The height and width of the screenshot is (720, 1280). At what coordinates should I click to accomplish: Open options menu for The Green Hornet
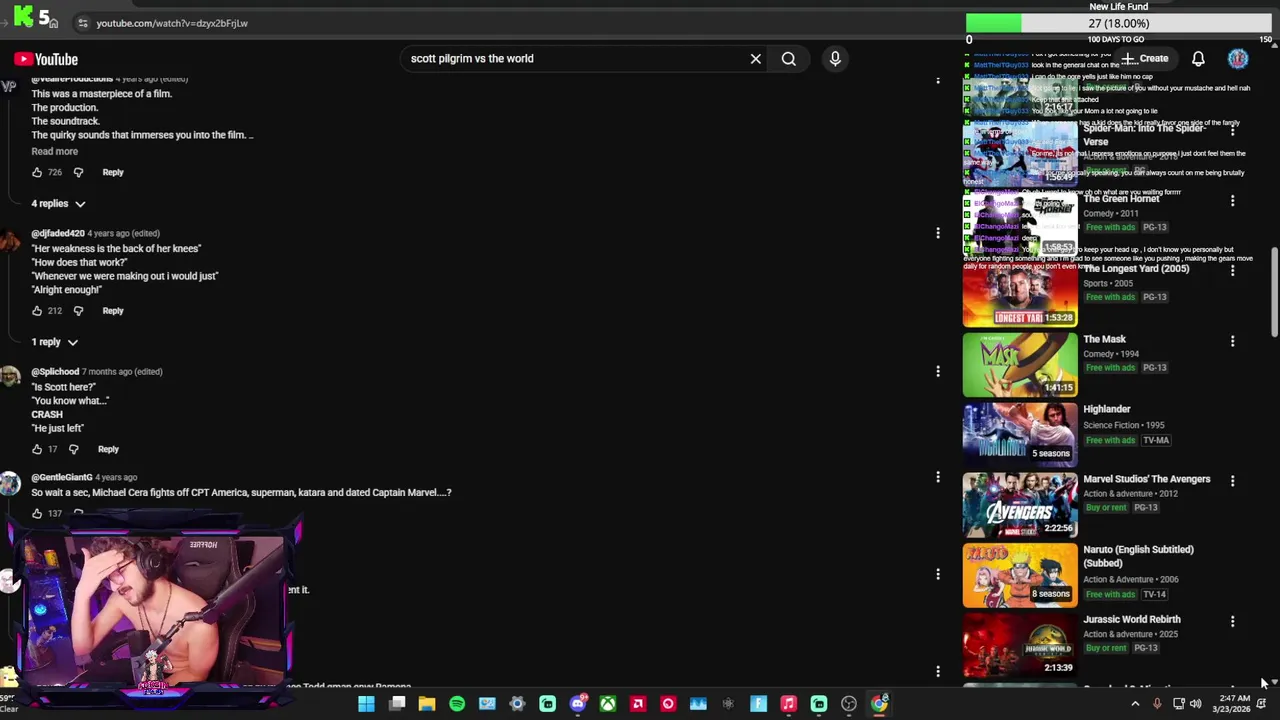(1232, 201)
